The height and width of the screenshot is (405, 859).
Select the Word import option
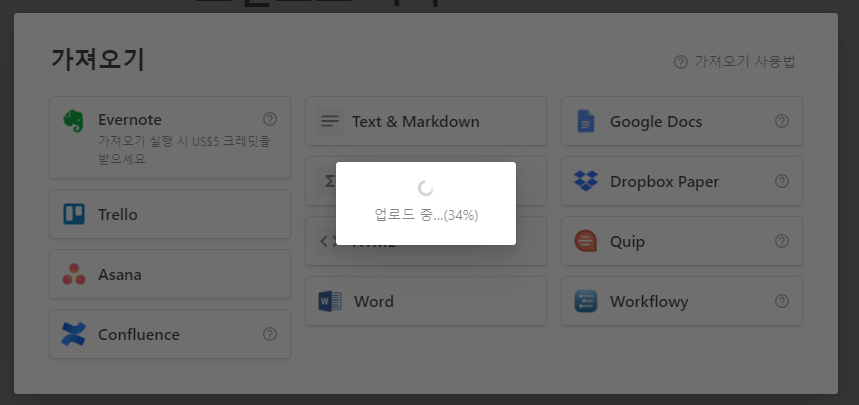[426, 301]
